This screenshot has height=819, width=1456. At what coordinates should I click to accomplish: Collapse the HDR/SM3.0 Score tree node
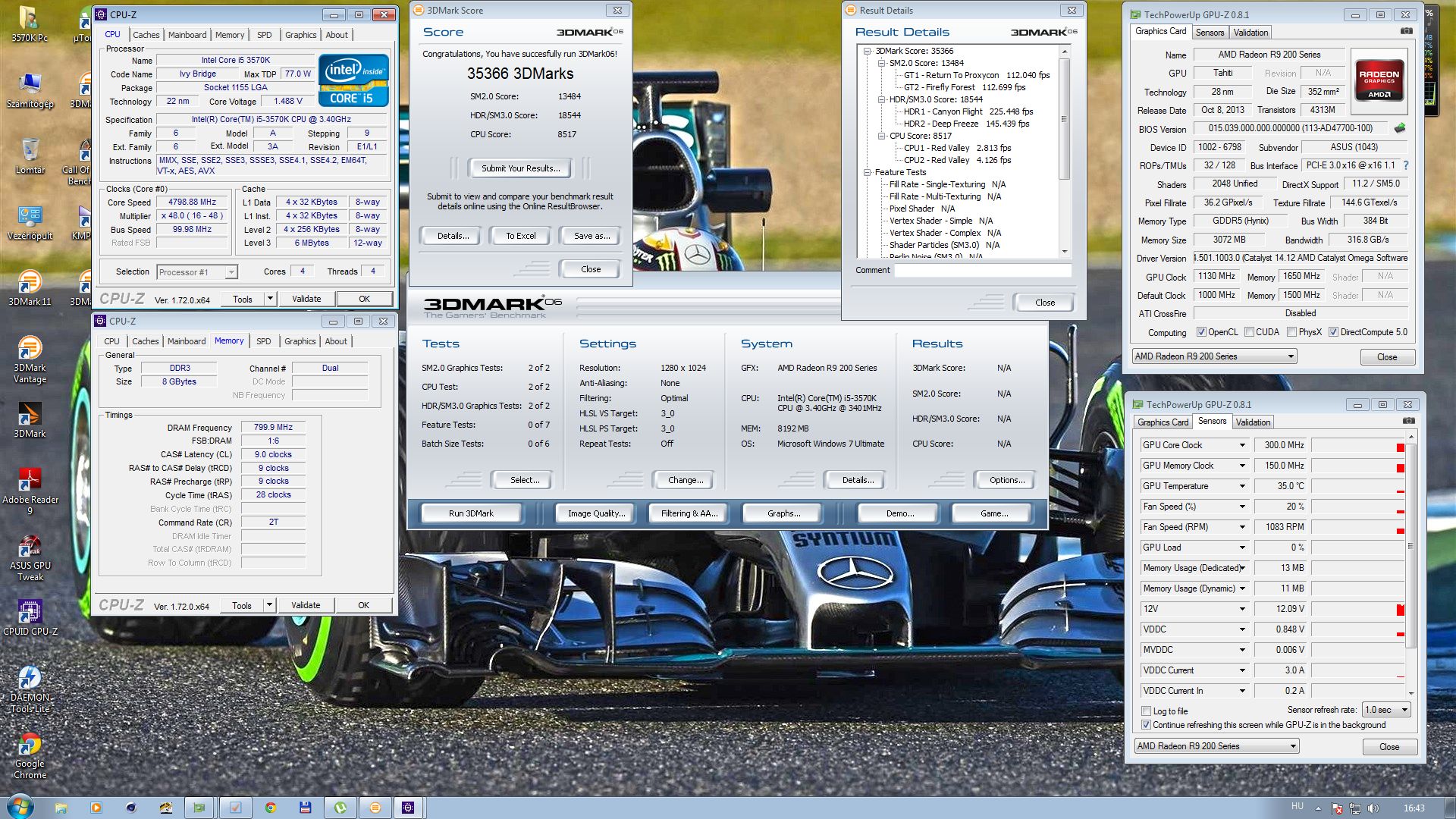tap(882, 99)
